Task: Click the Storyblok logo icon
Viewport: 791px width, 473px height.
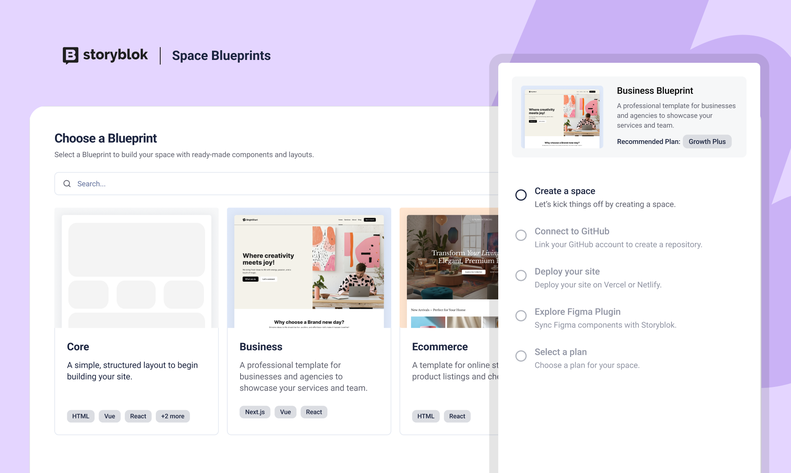Action: [x=70, y=55]
